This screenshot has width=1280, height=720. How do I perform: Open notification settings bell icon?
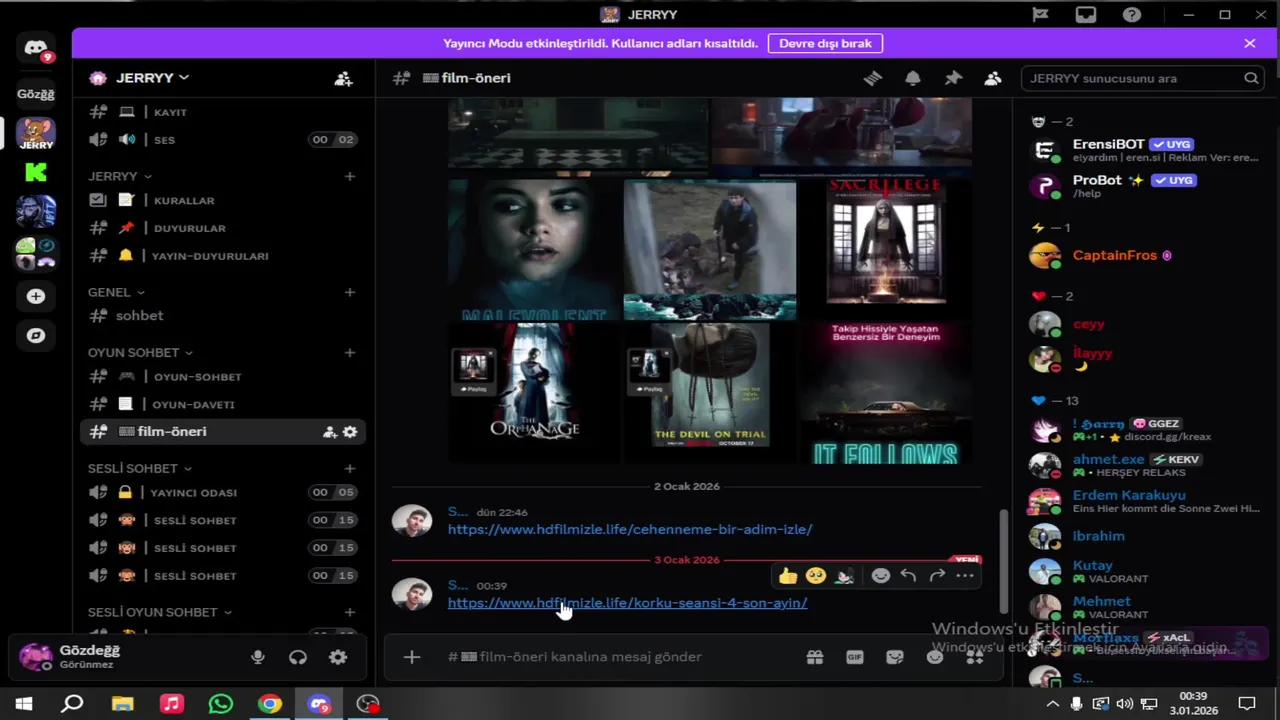point(913,78)
